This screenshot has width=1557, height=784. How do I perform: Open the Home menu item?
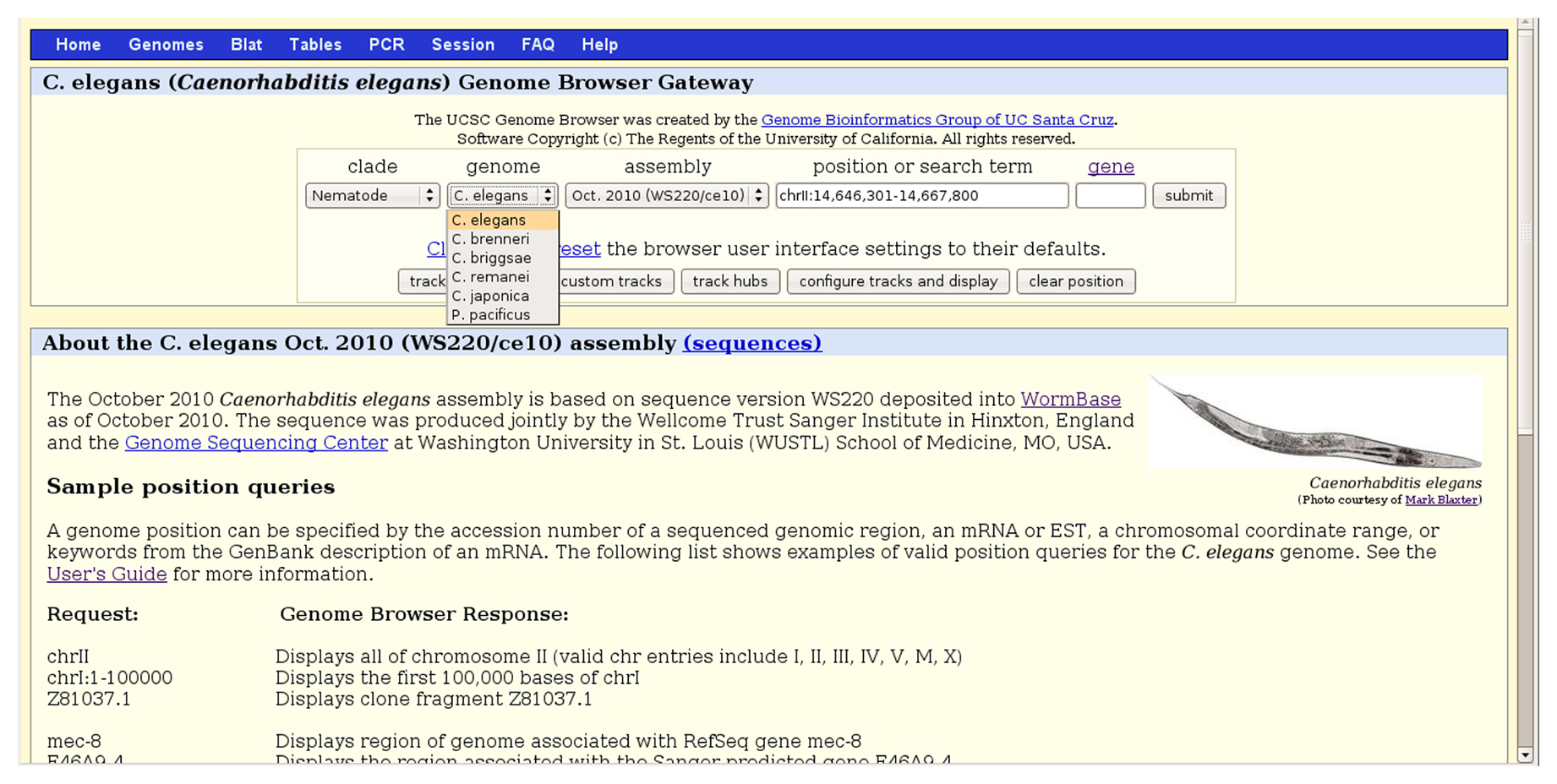coord(79,45)
